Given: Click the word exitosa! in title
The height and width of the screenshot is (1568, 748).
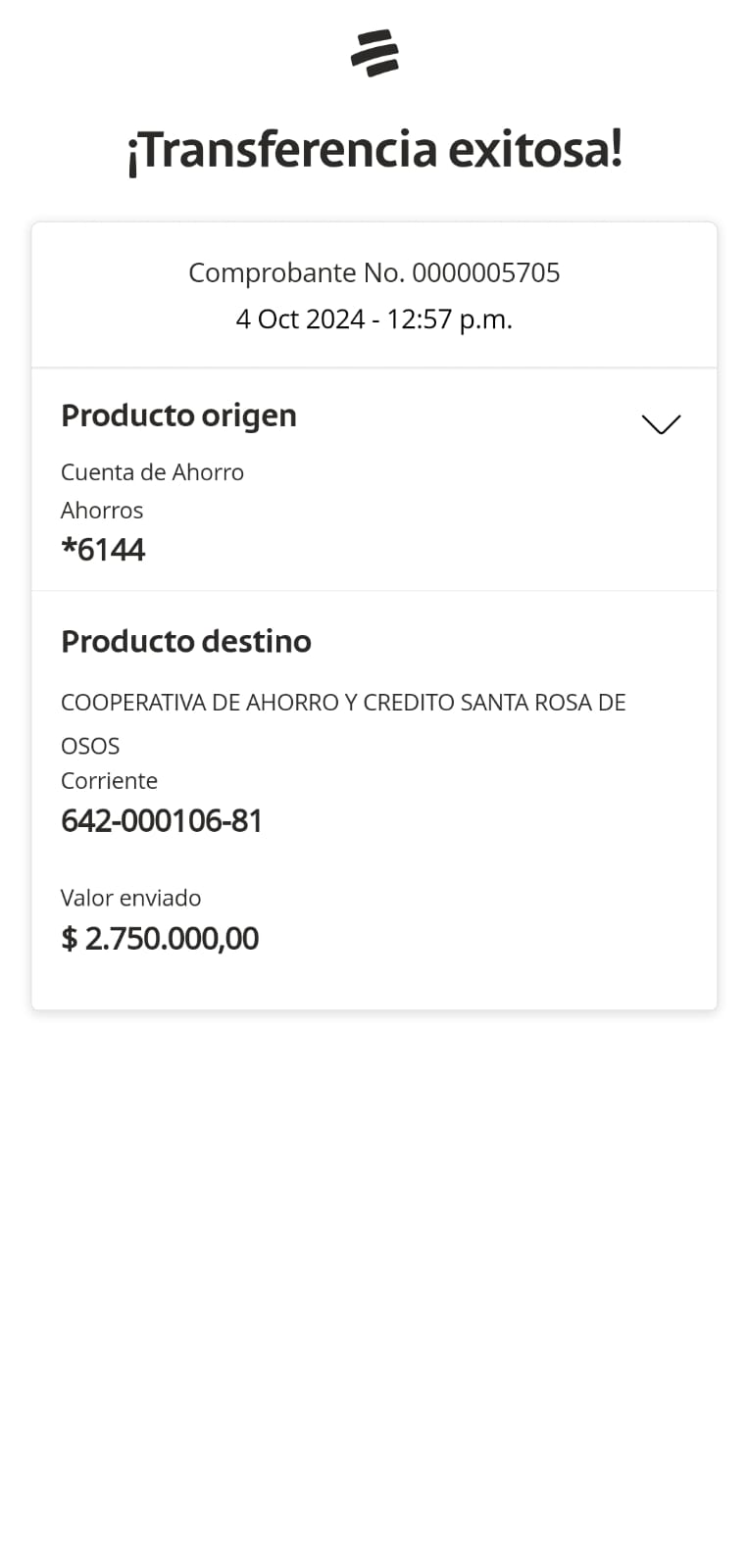Looking at the screenshot, I should [535, 150].
